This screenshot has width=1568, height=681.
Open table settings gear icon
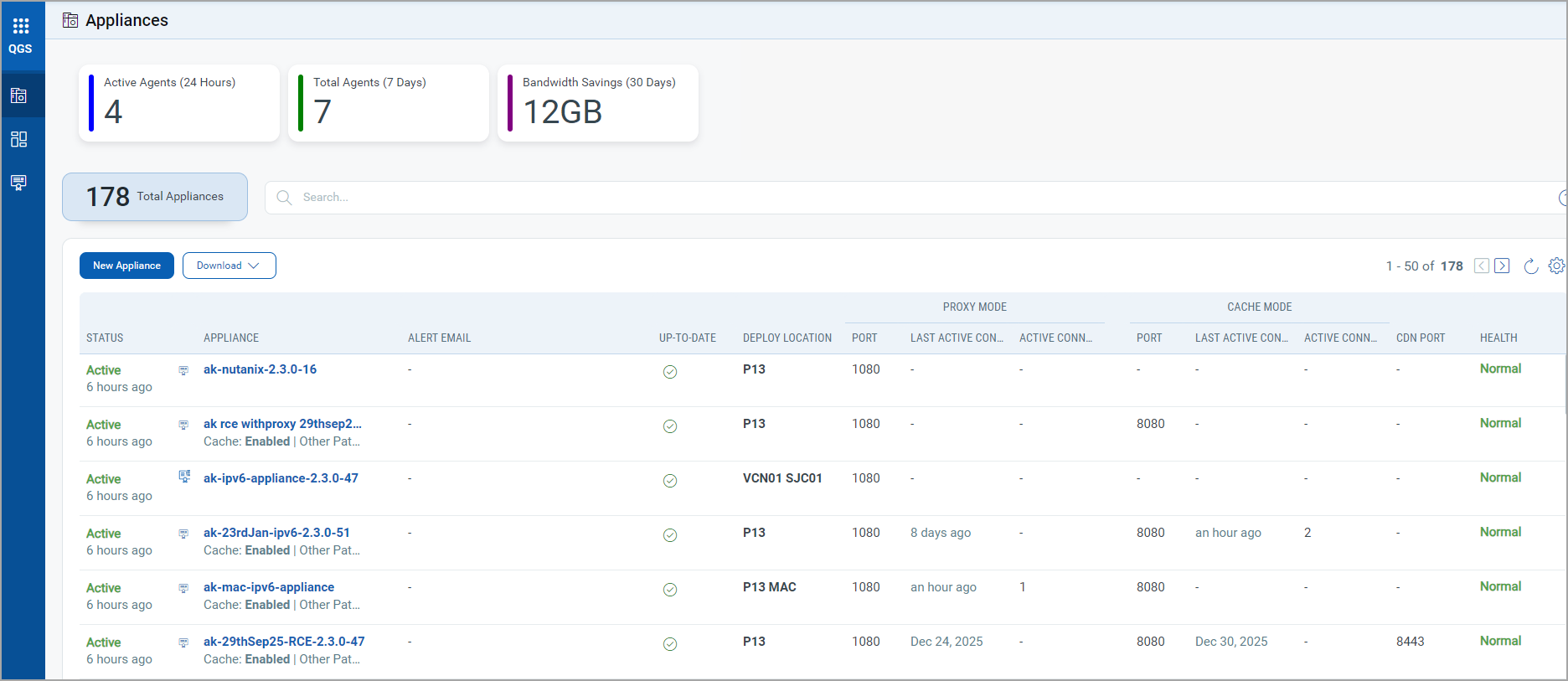[1556, 266]
